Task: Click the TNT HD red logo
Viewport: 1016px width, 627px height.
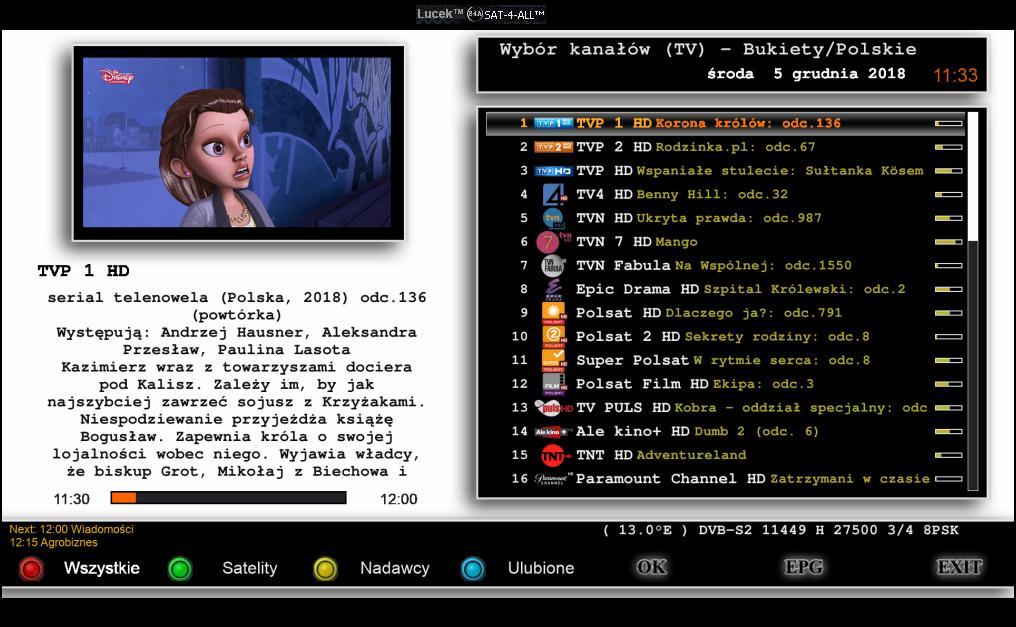Action: coord(554,455)
